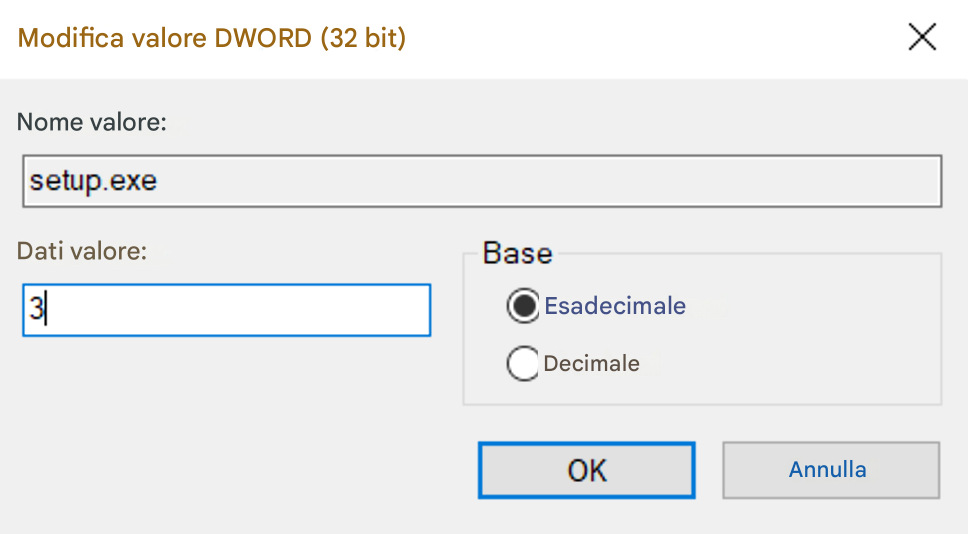Select the Decimale radio button
This screenshot has height=534, width=968.
pyautogui.click(x=523, y=363)
